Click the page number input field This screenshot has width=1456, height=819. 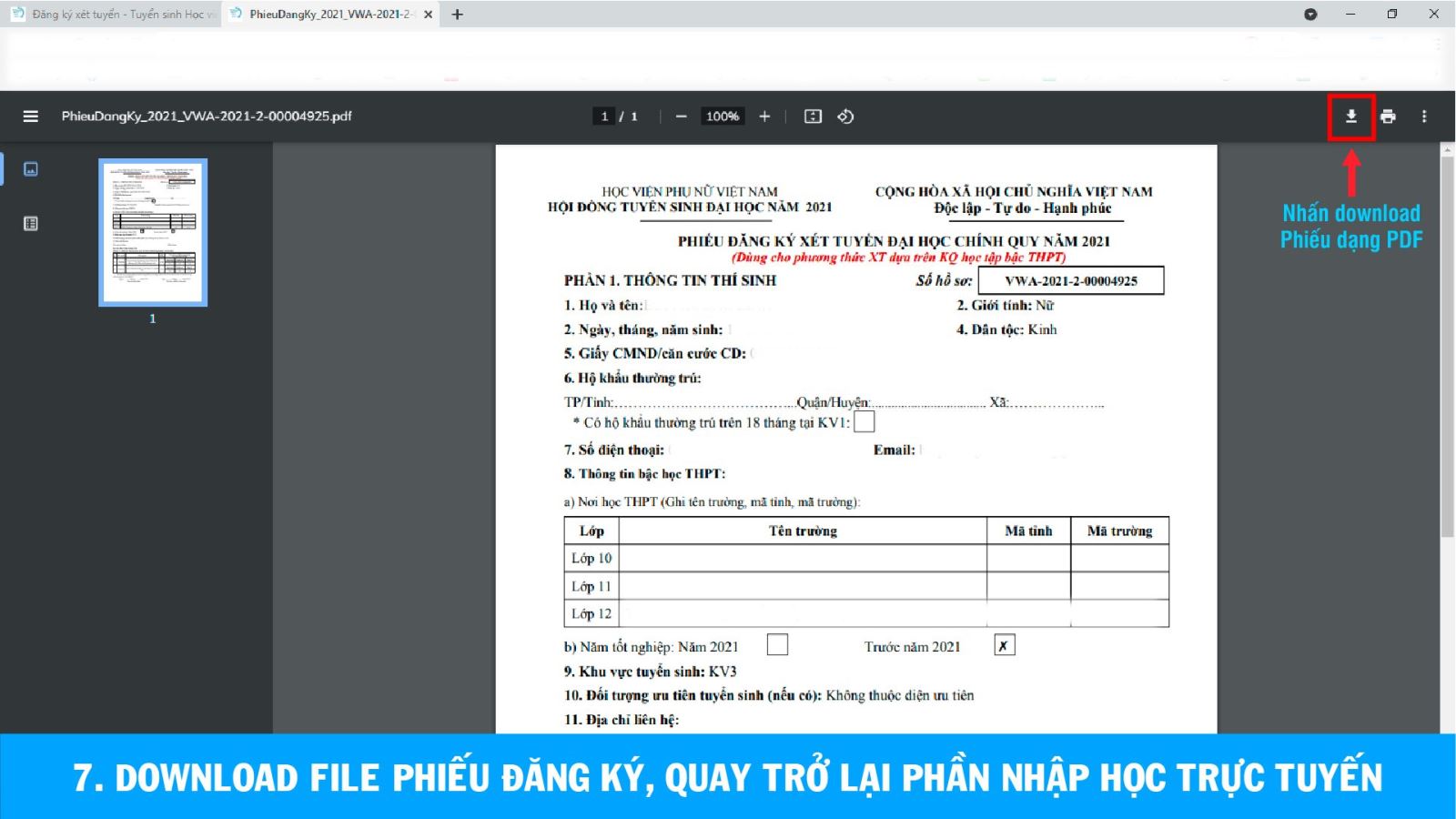click(x=604, y=116)
